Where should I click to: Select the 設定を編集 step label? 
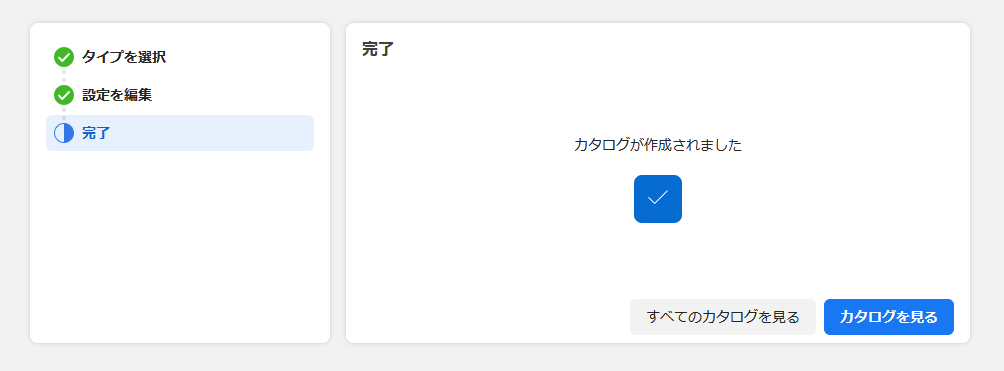pos(117,95)
